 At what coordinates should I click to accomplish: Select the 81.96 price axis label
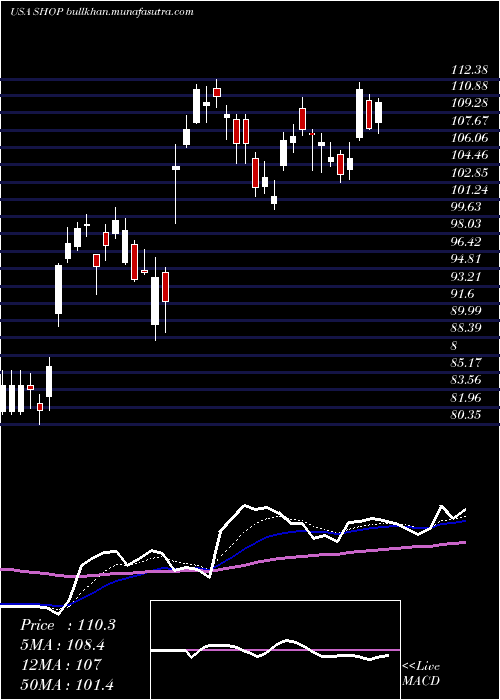pos(466,398)
